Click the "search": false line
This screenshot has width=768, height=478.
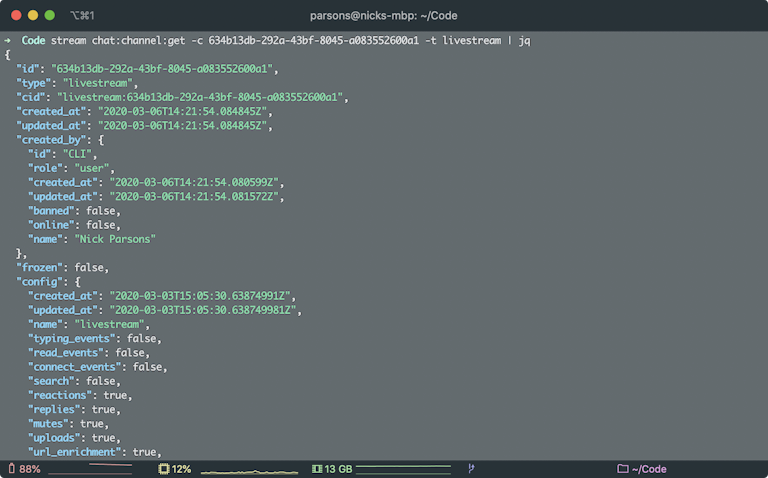[x=74, y=381]
